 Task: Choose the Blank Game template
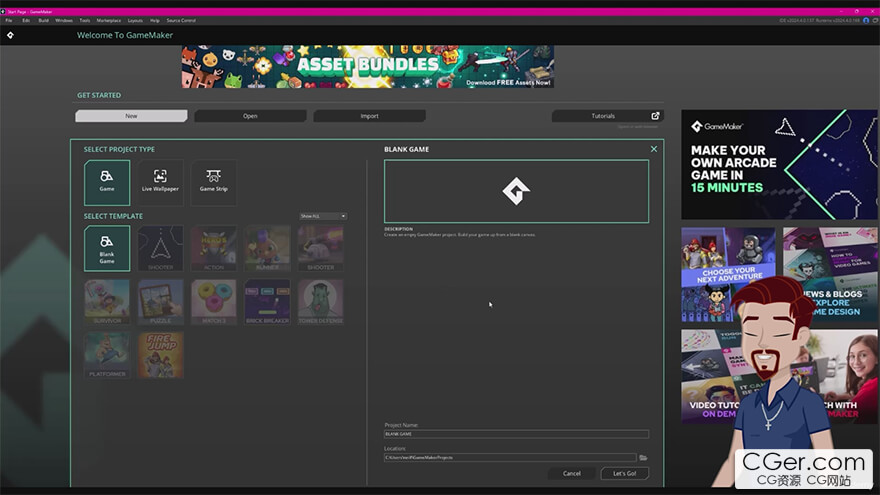pyautogui.click(x=107, y=249)
